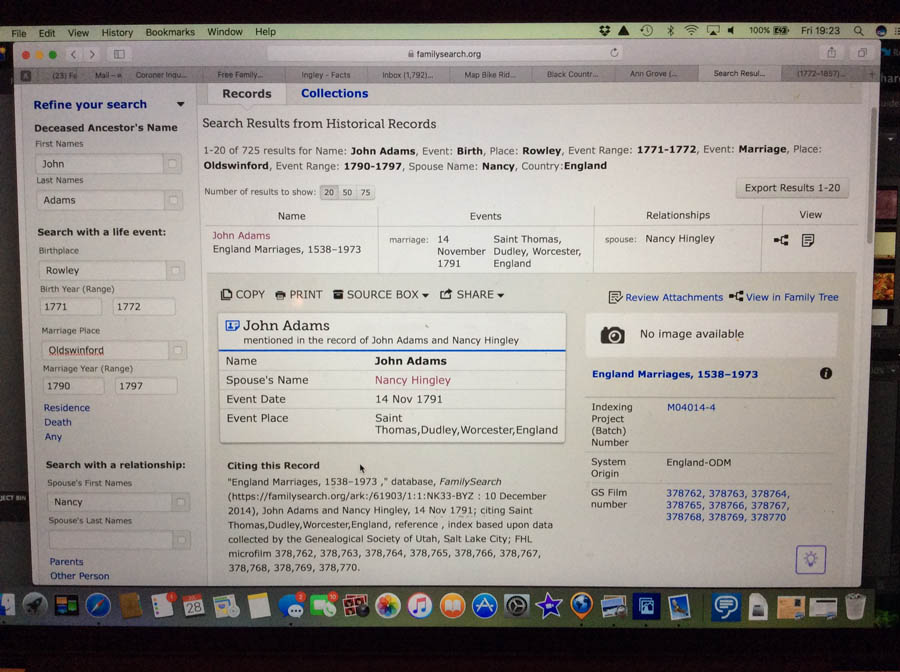
Task: Toggle exact-match checkbox beside Last Names field
Action: click(173, 200)
